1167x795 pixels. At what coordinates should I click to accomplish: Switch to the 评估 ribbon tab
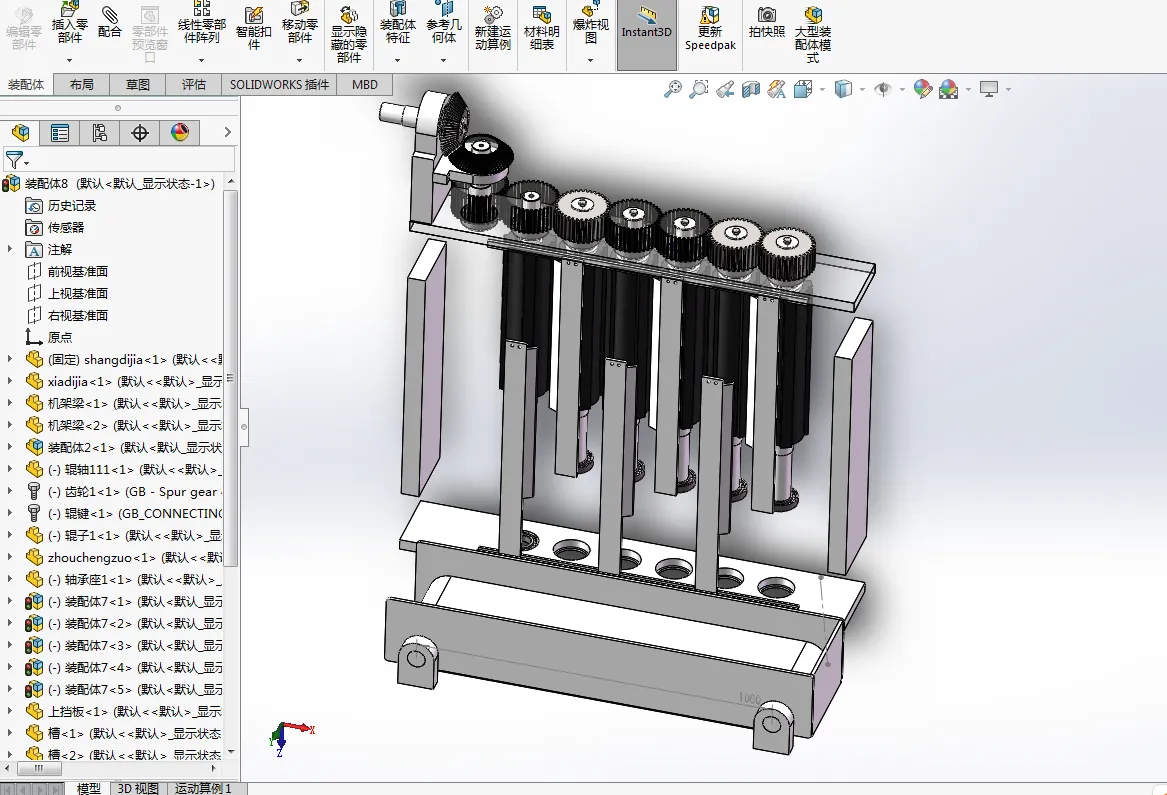pyautogui.click(x=194, y=85)
